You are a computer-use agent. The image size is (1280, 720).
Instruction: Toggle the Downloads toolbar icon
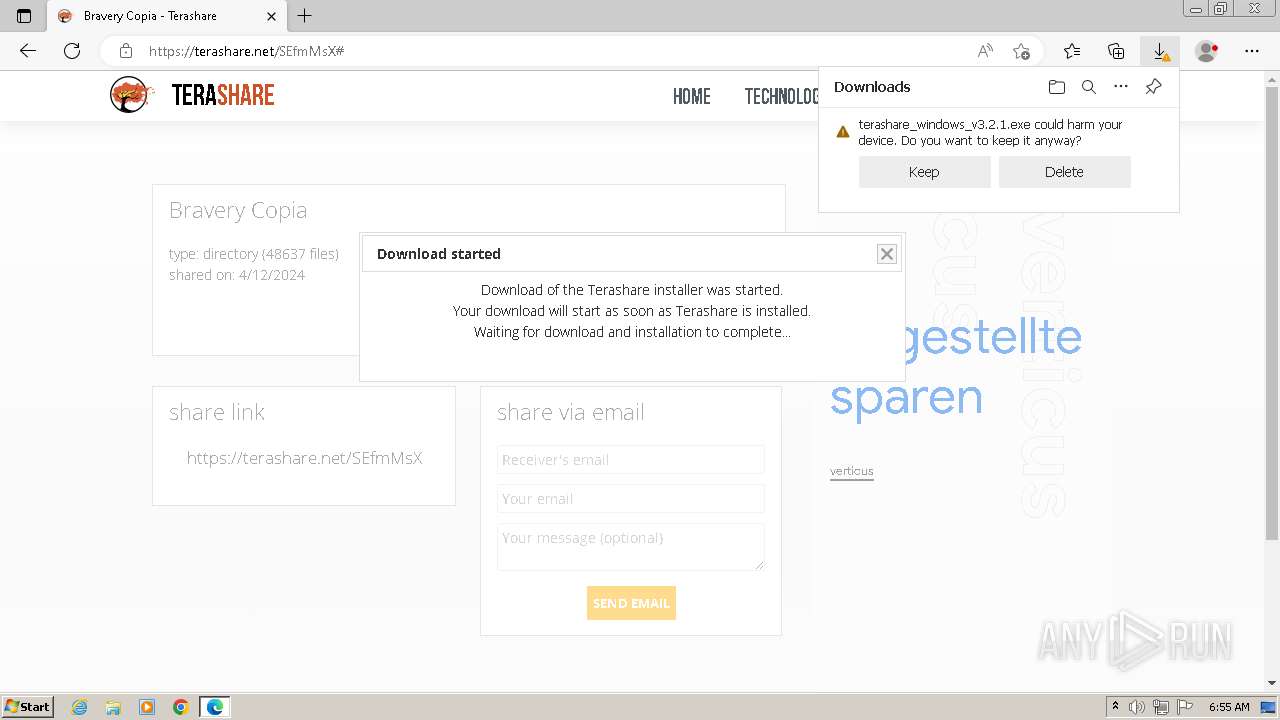pyautogui.click(x=1160, y=51)
